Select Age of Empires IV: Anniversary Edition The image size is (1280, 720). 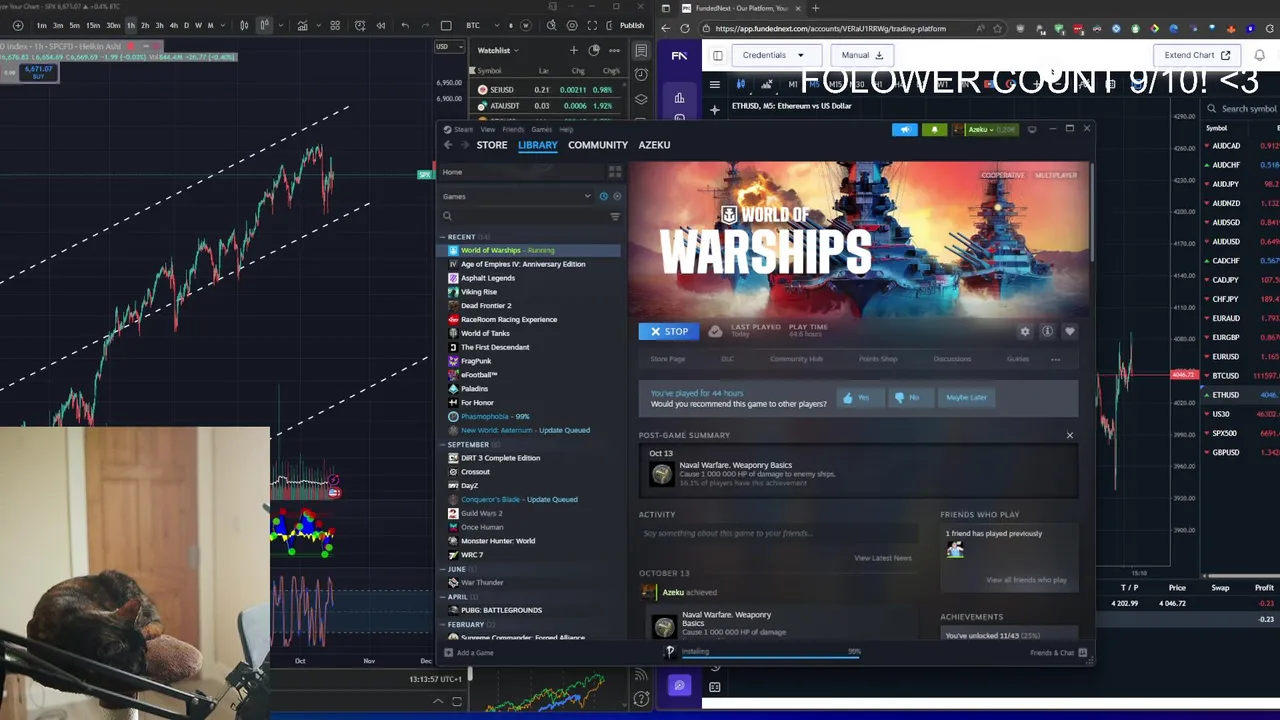[x=523, y=264]
